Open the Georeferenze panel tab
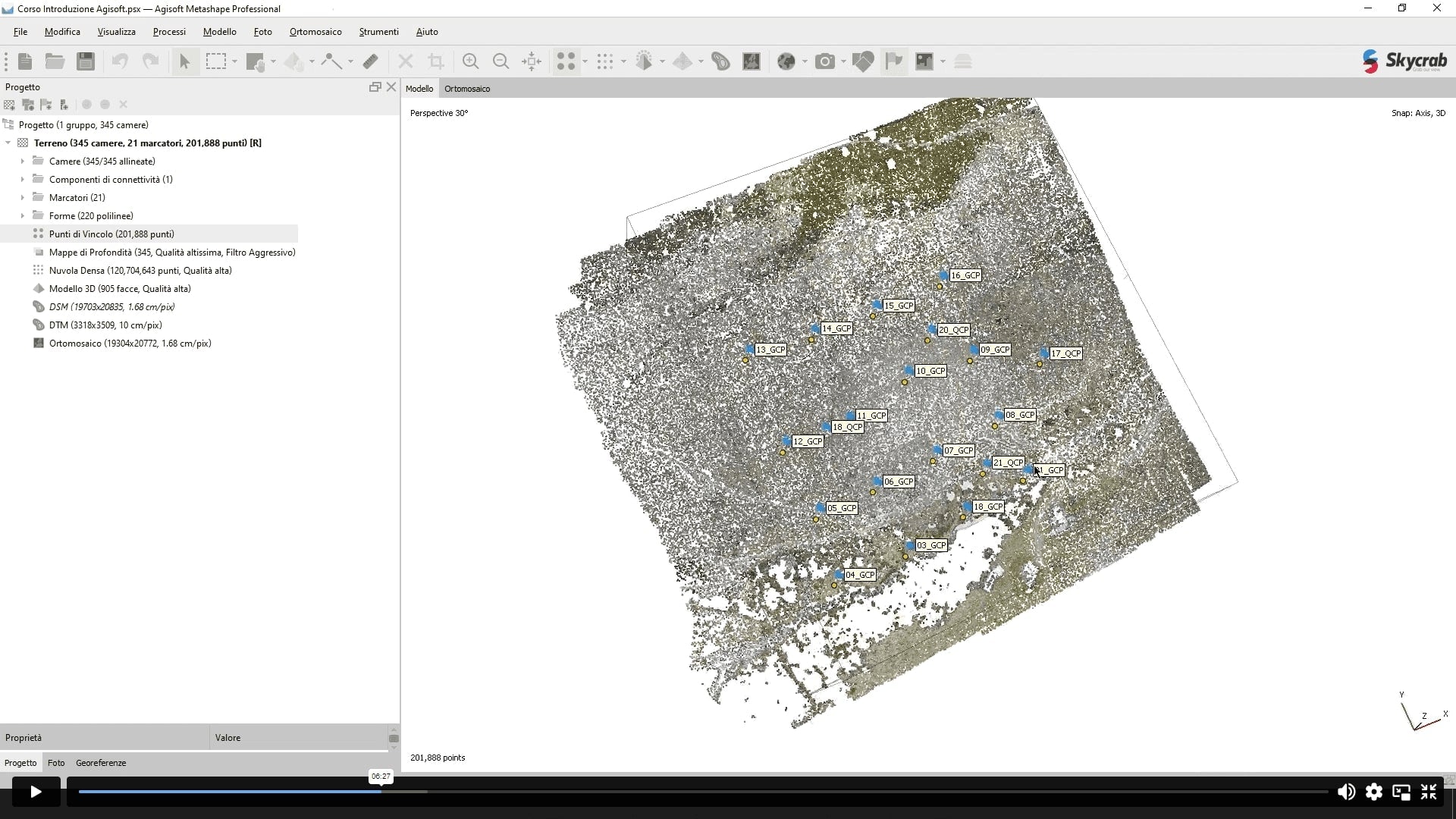The image size is (1456, 819). [x=101, y=763]
